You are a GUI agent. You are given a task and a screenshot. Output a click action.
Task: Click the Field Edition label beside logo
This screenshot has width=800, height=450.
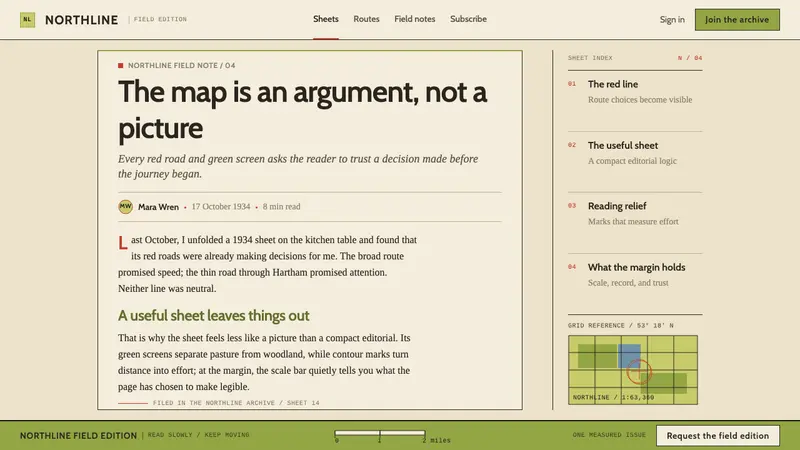pos(160,19)
